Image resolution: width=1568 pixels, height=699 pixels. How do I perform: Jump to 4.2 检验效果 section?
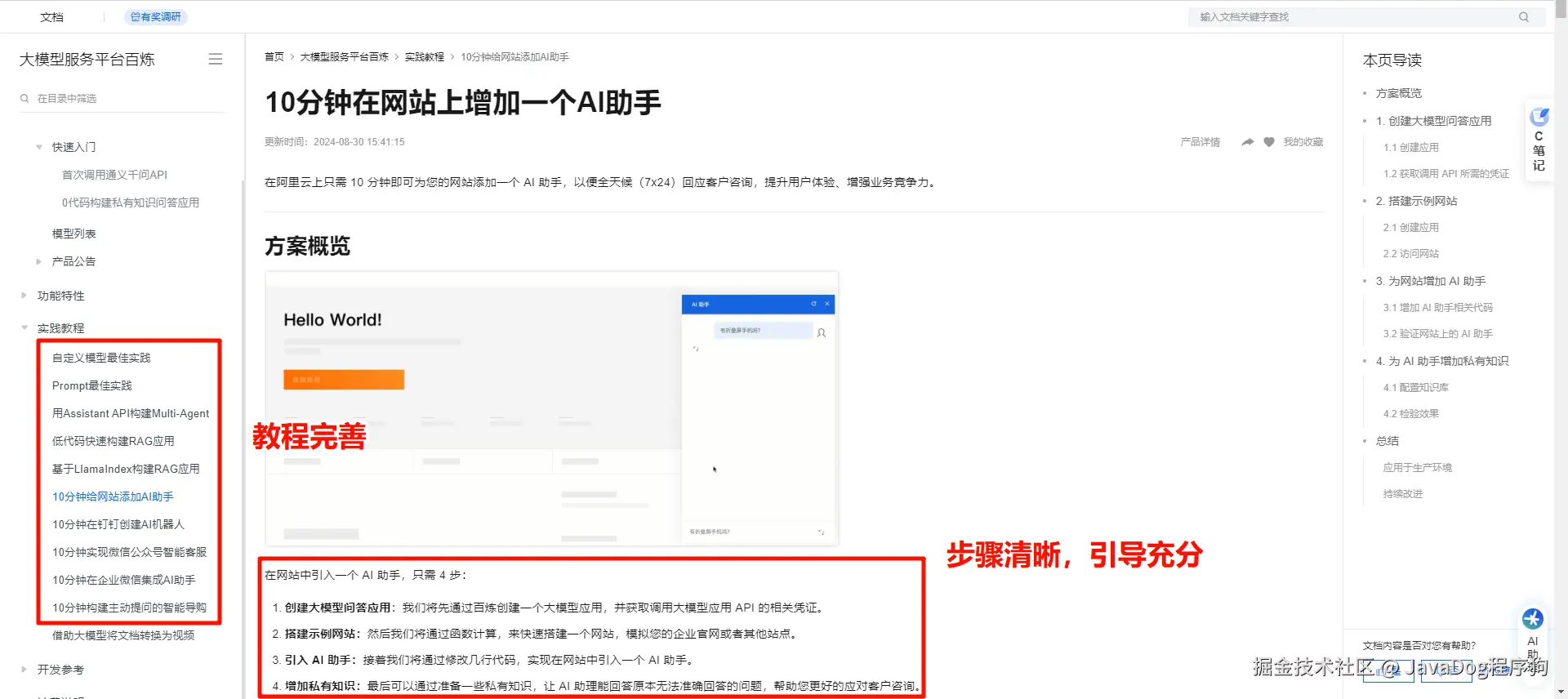(x=1410, y=414)
